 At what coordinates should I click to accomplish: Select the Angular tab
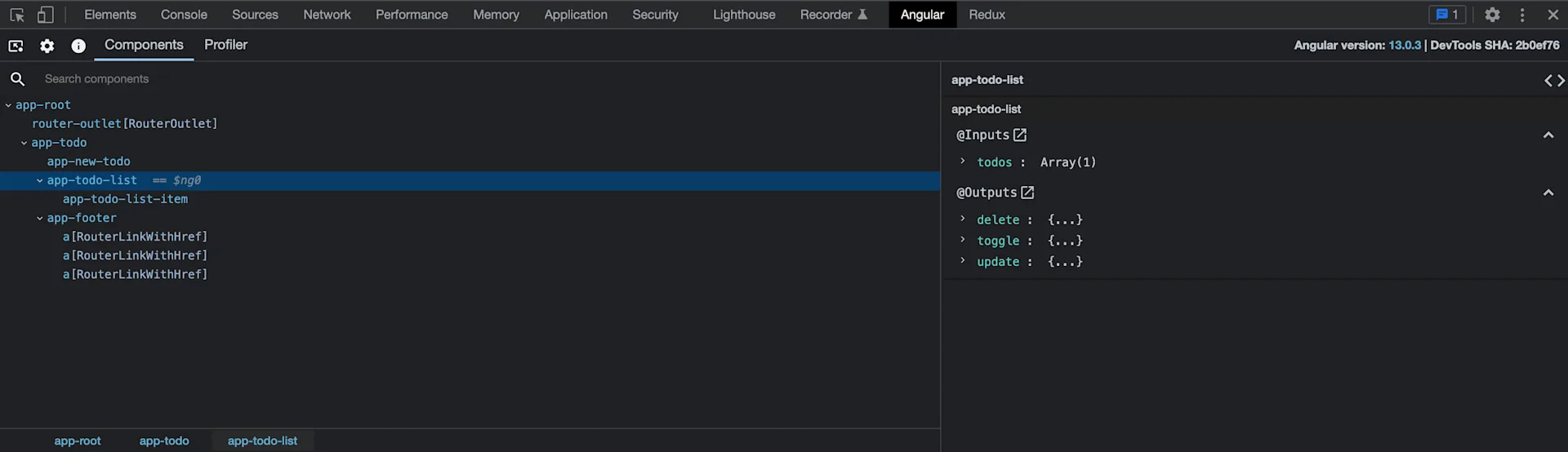[922, 15]
